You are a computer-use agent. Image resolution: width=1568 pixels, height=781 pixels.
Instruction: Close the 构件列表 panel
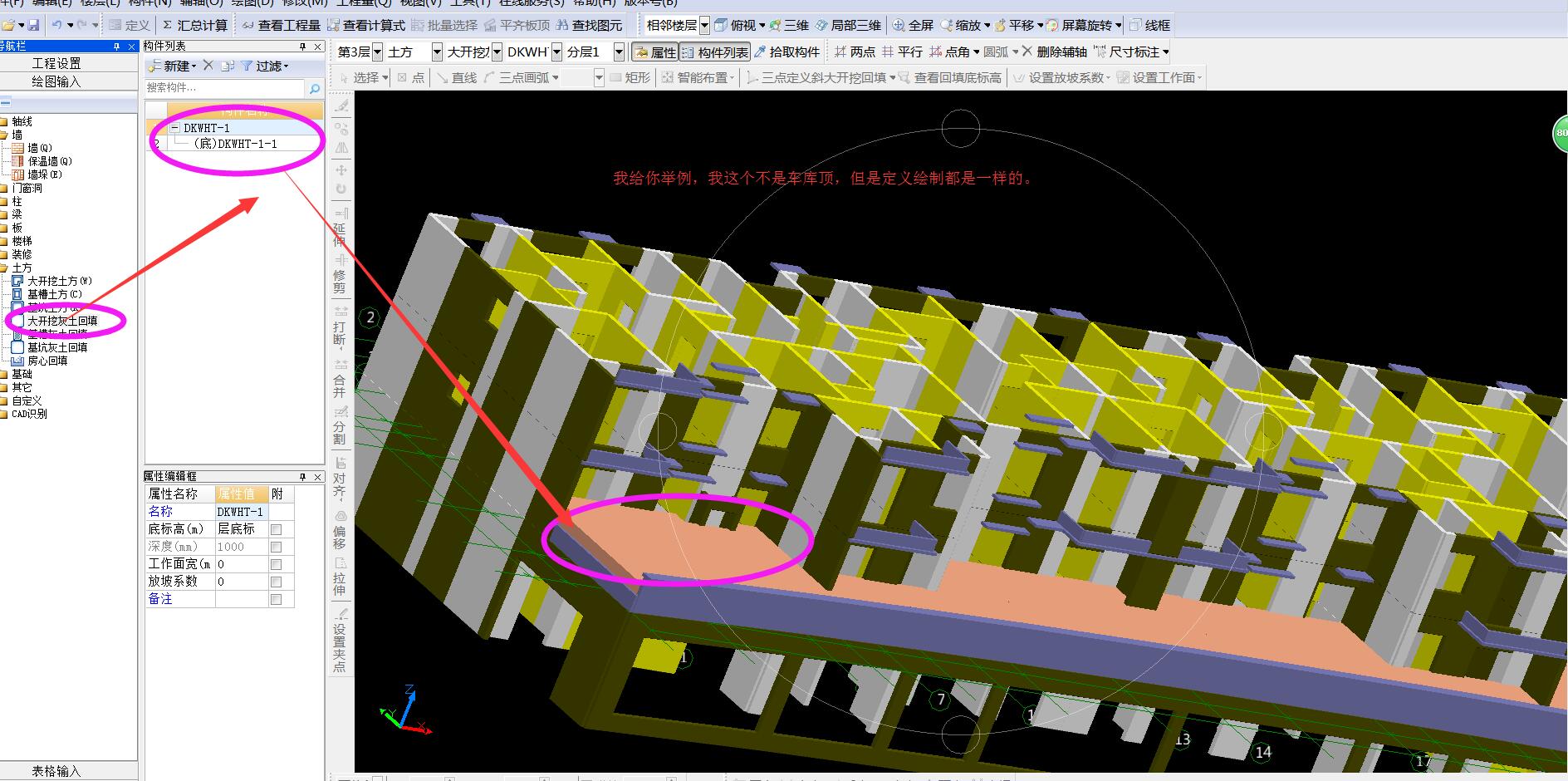point(317,47)
